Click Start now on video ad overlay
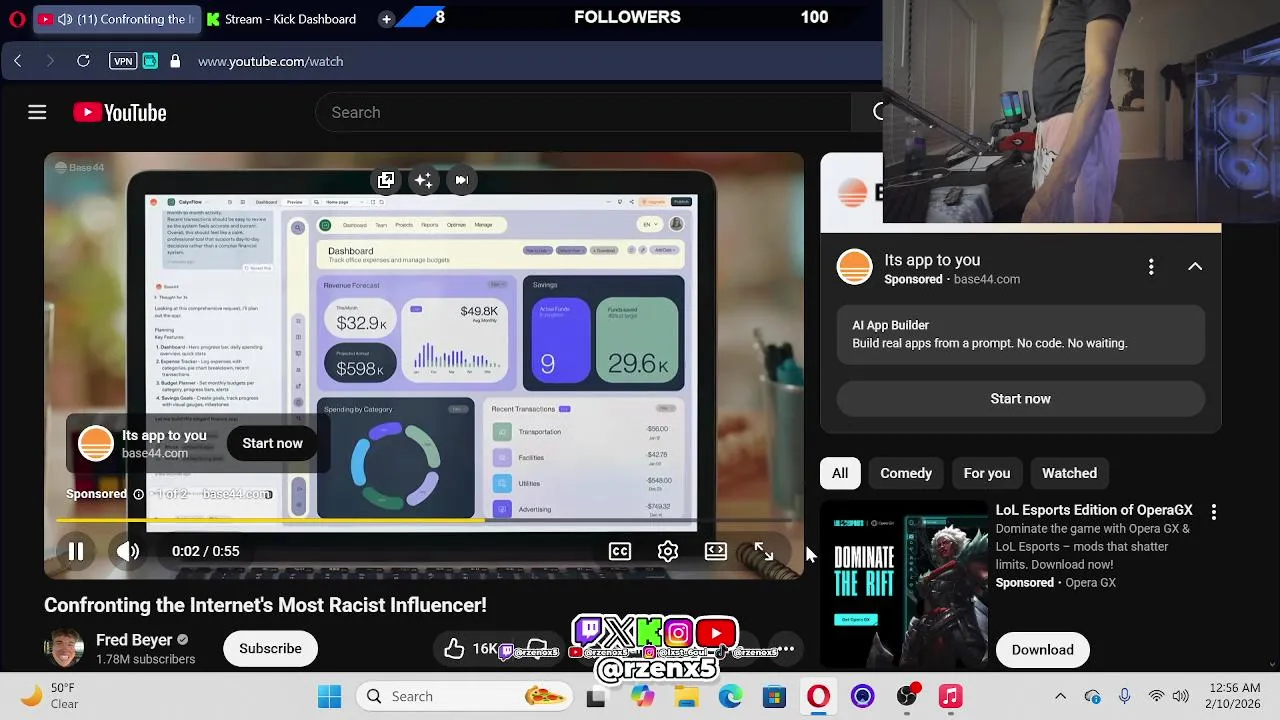This screenshot has width=1280, height=720. (272, 443)
